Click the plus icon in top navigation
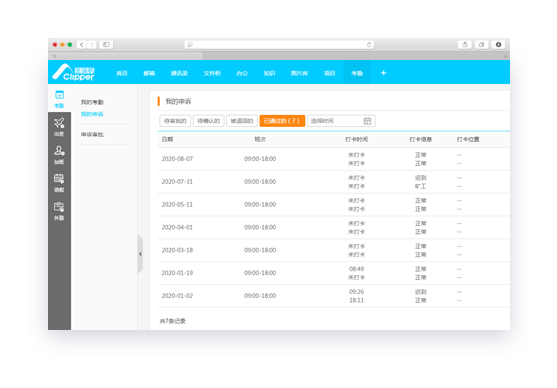557x388 pixels. [384, 73]
